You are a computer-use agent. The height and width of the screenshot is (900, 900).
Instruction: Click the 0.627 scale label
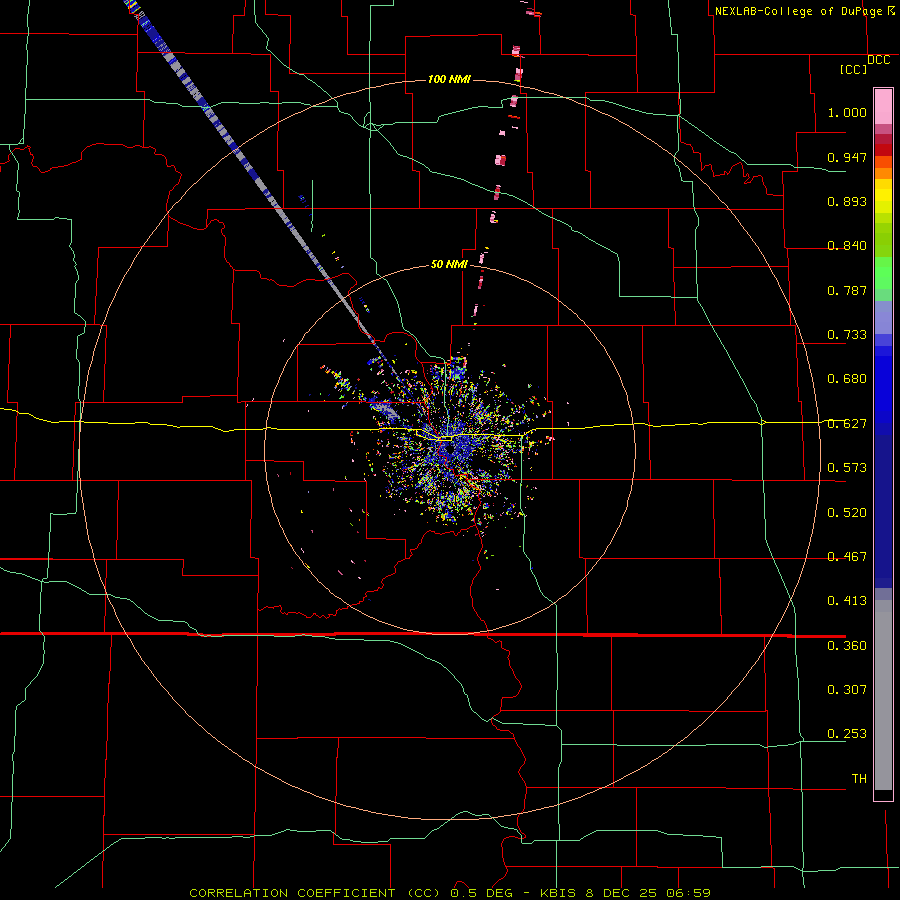click(847, 424)
